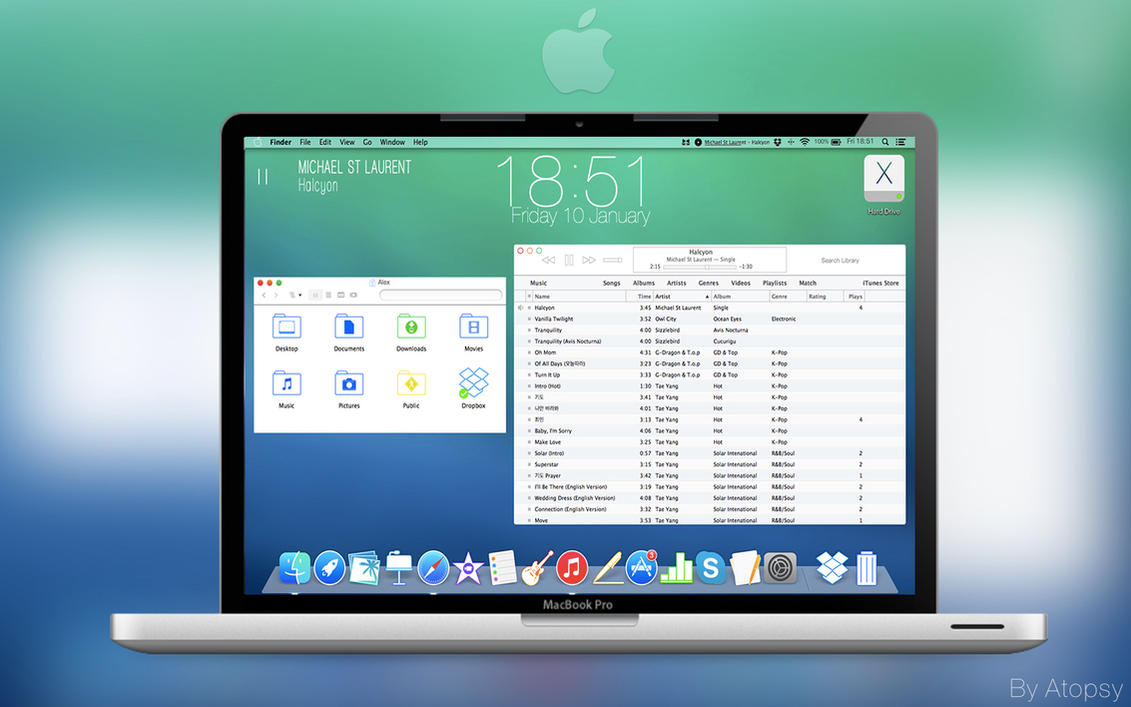Switch to the Playlists tab in iTunes
The height and width of the screenshot is (707, 1131).
coord(775,283)
